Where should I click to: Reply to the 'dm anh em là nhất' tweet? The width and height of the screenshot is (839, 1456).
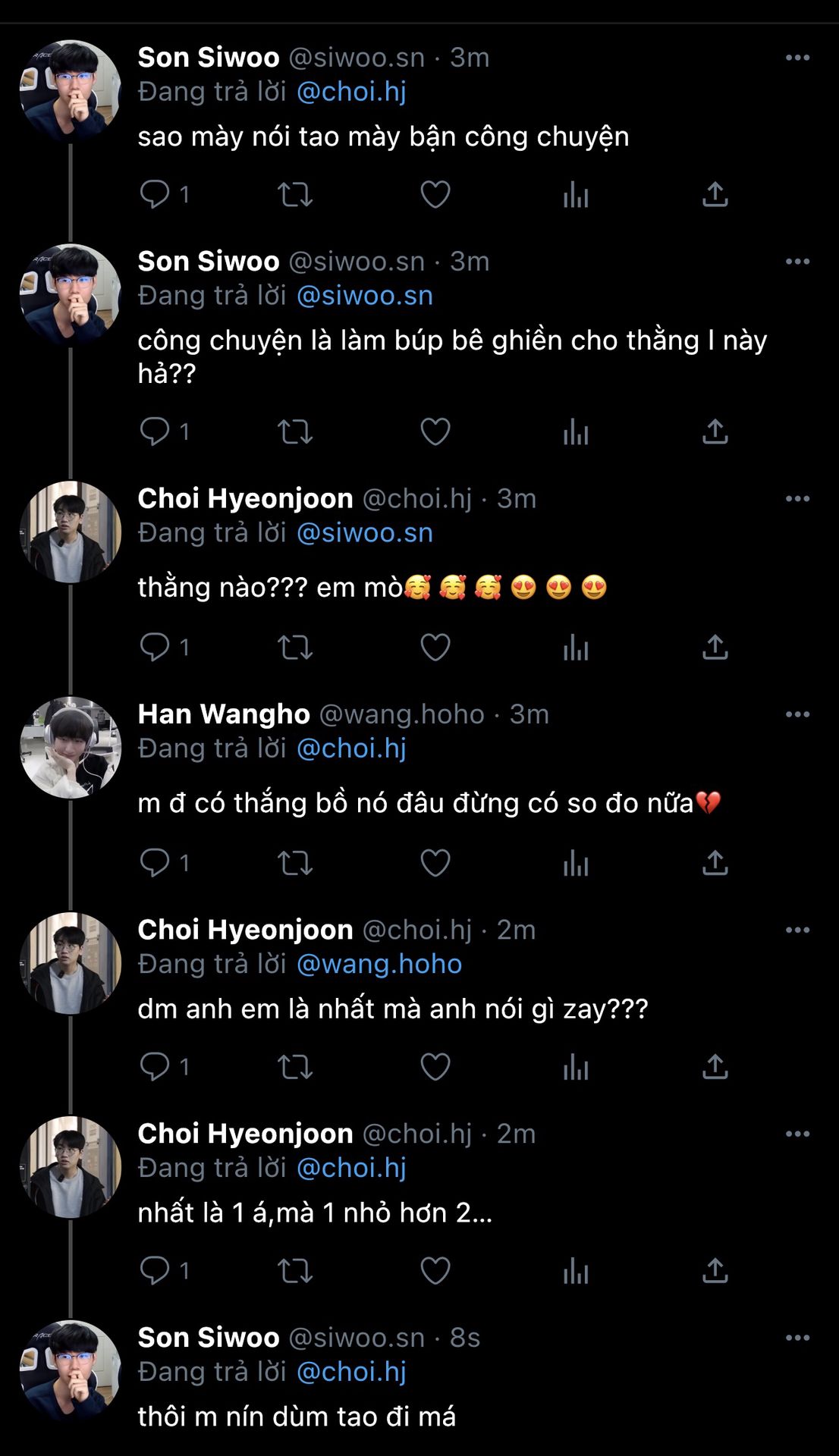click(x=155, y=1066)
